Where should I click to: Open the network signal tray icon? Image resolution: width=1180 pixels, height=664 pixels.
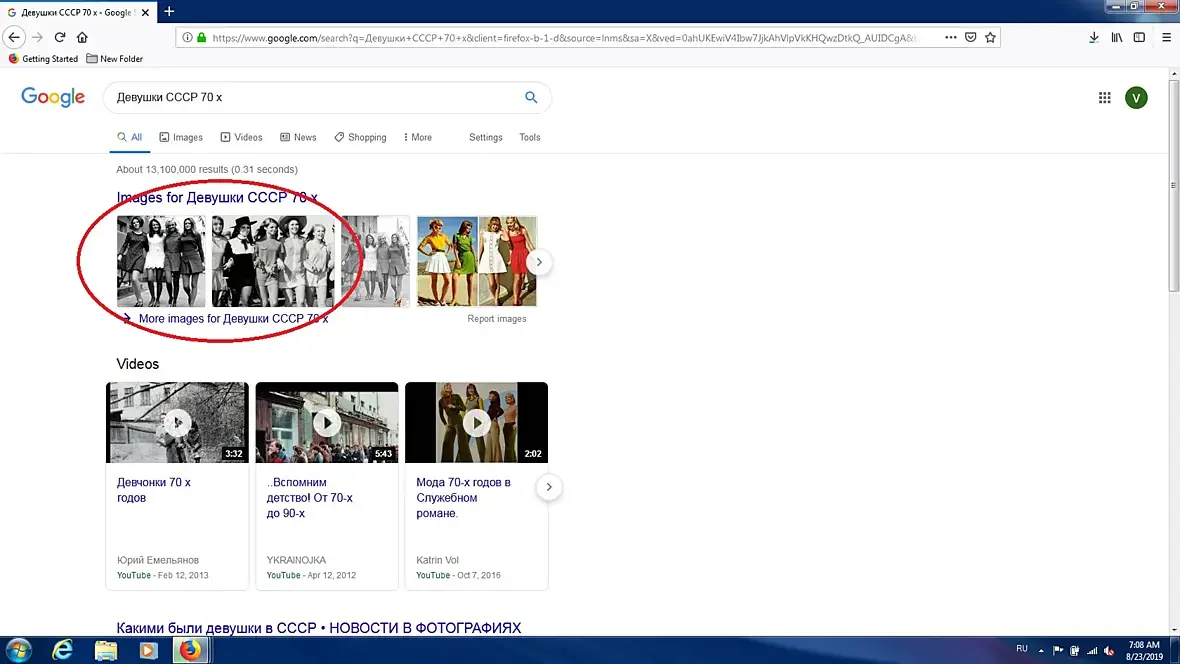point(1091,650)
